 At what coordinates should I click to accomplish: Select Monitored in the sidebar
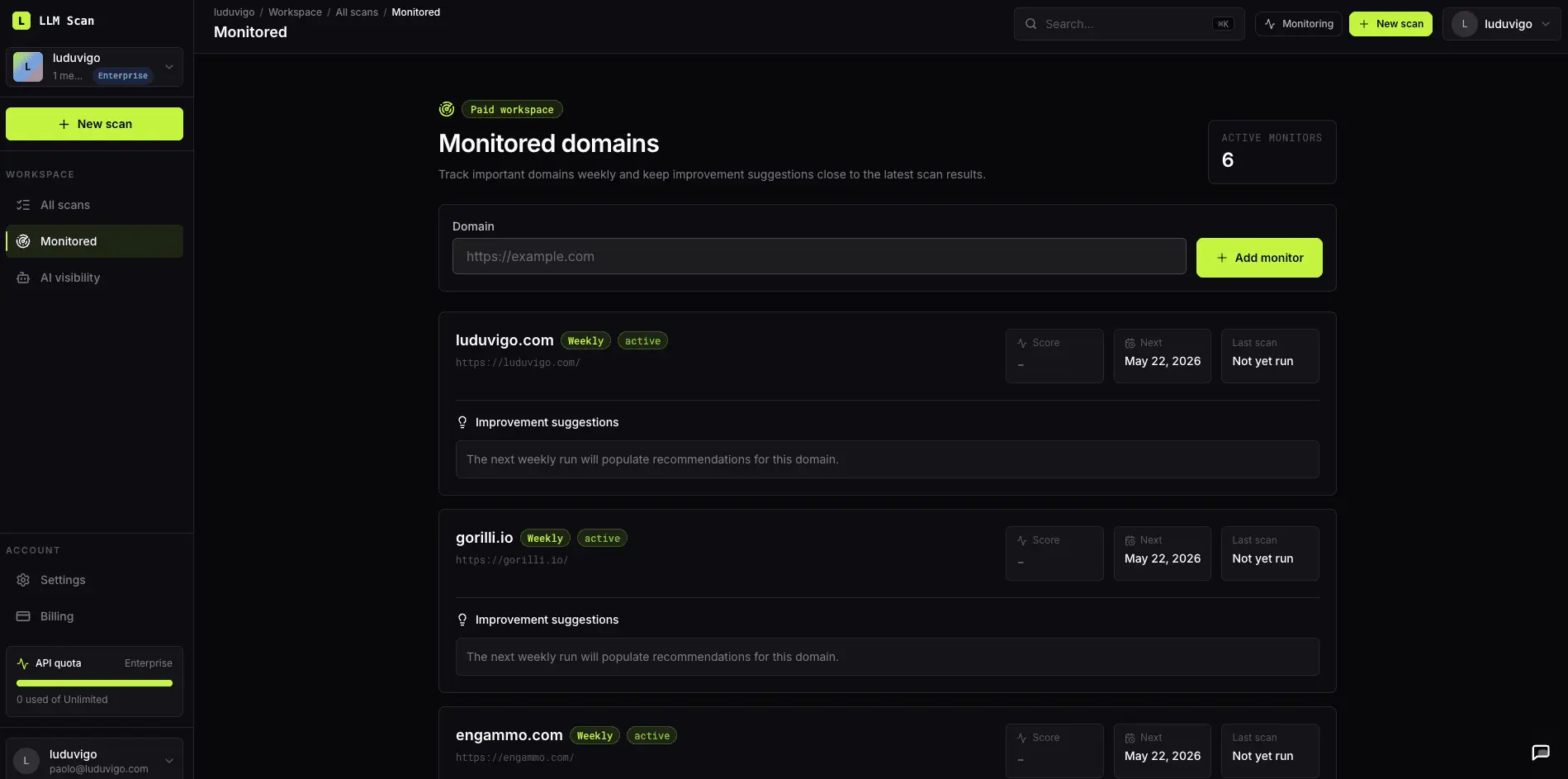coord(94,241)
